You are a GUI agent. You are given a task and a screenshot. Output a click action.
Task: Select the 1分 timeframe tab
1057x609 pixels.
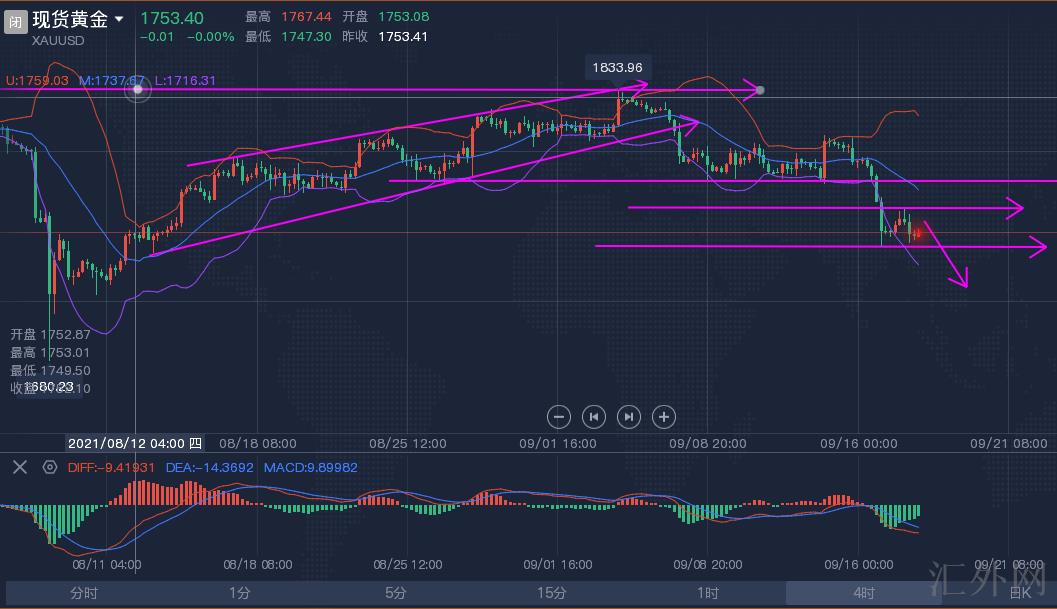tap(239, 593)
